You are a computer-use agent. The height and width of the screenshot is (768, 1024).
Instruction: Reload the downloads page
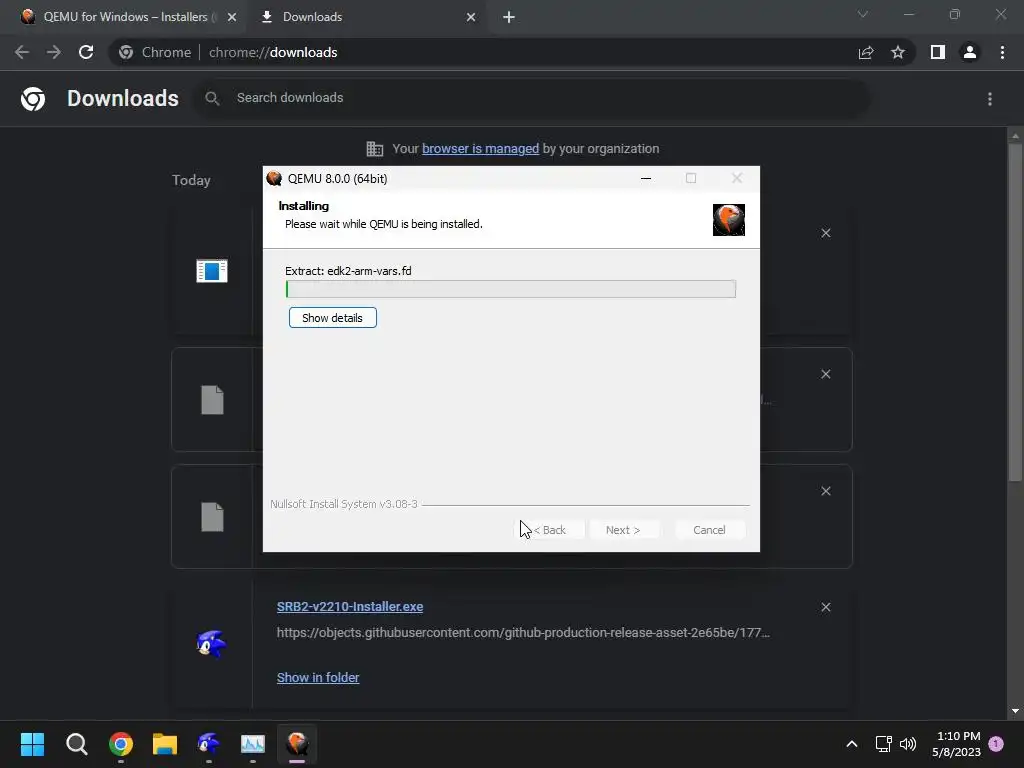coord(86,52)
